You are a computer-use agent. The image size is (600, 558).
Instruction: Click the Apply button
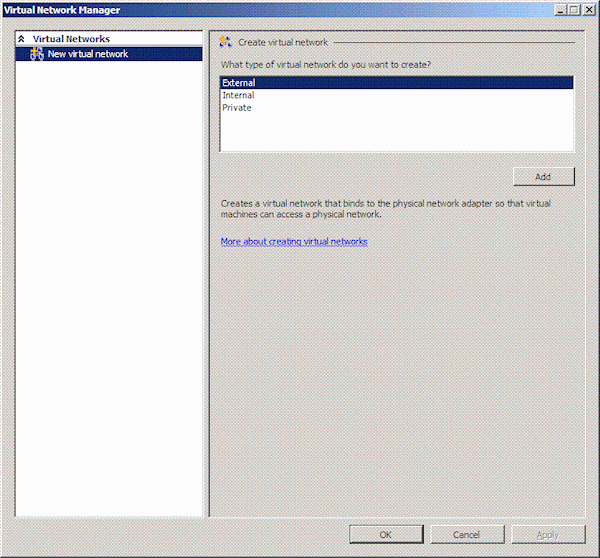[x=548, y=534]
